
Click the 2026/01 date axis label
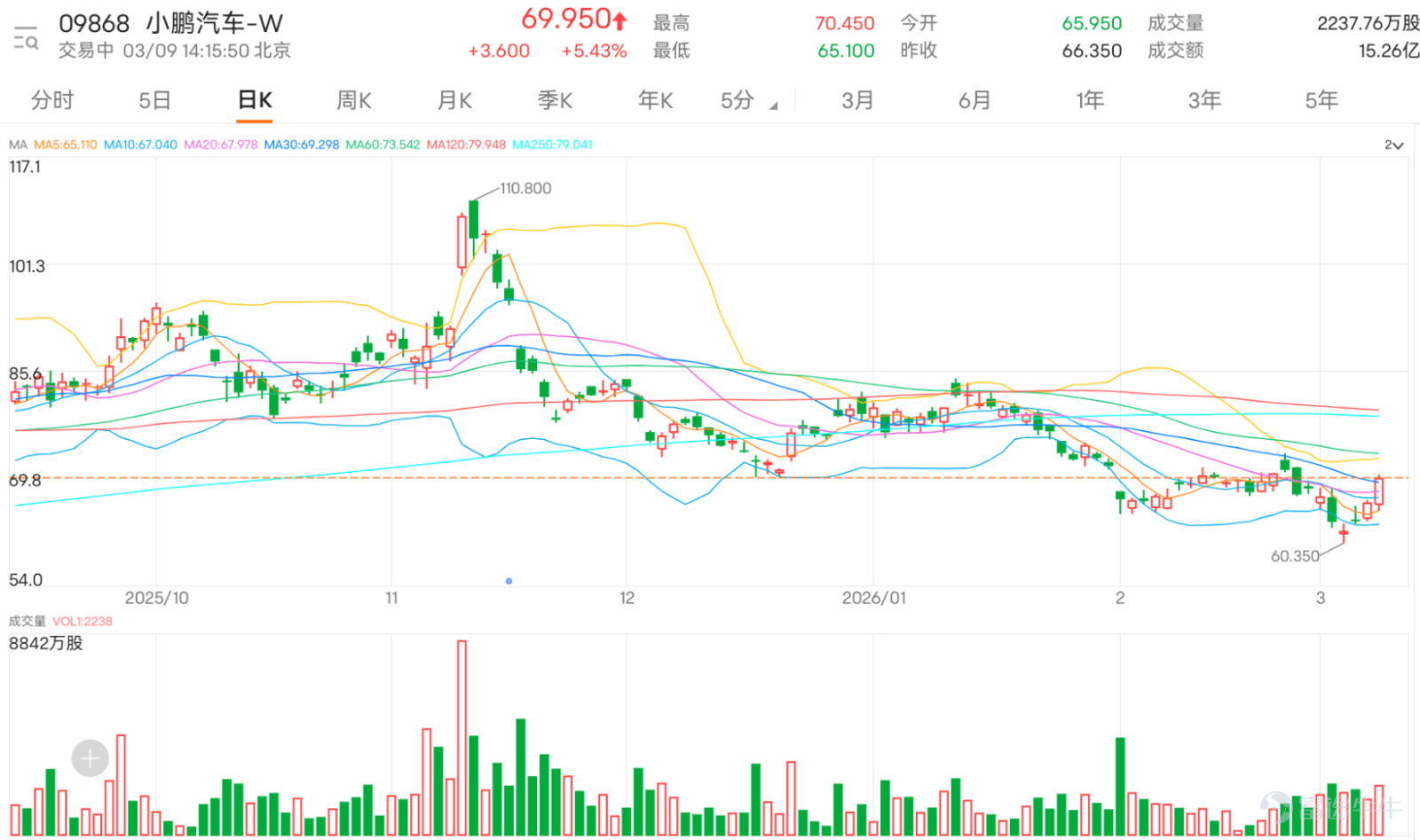point(874,598)
